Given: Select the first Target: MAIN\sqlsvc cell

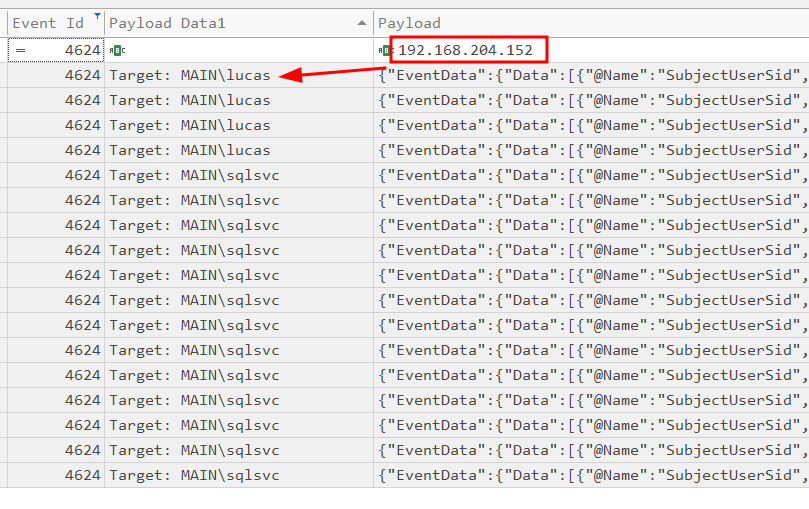Looking at the screenshot, I should [x=195, y=175].
